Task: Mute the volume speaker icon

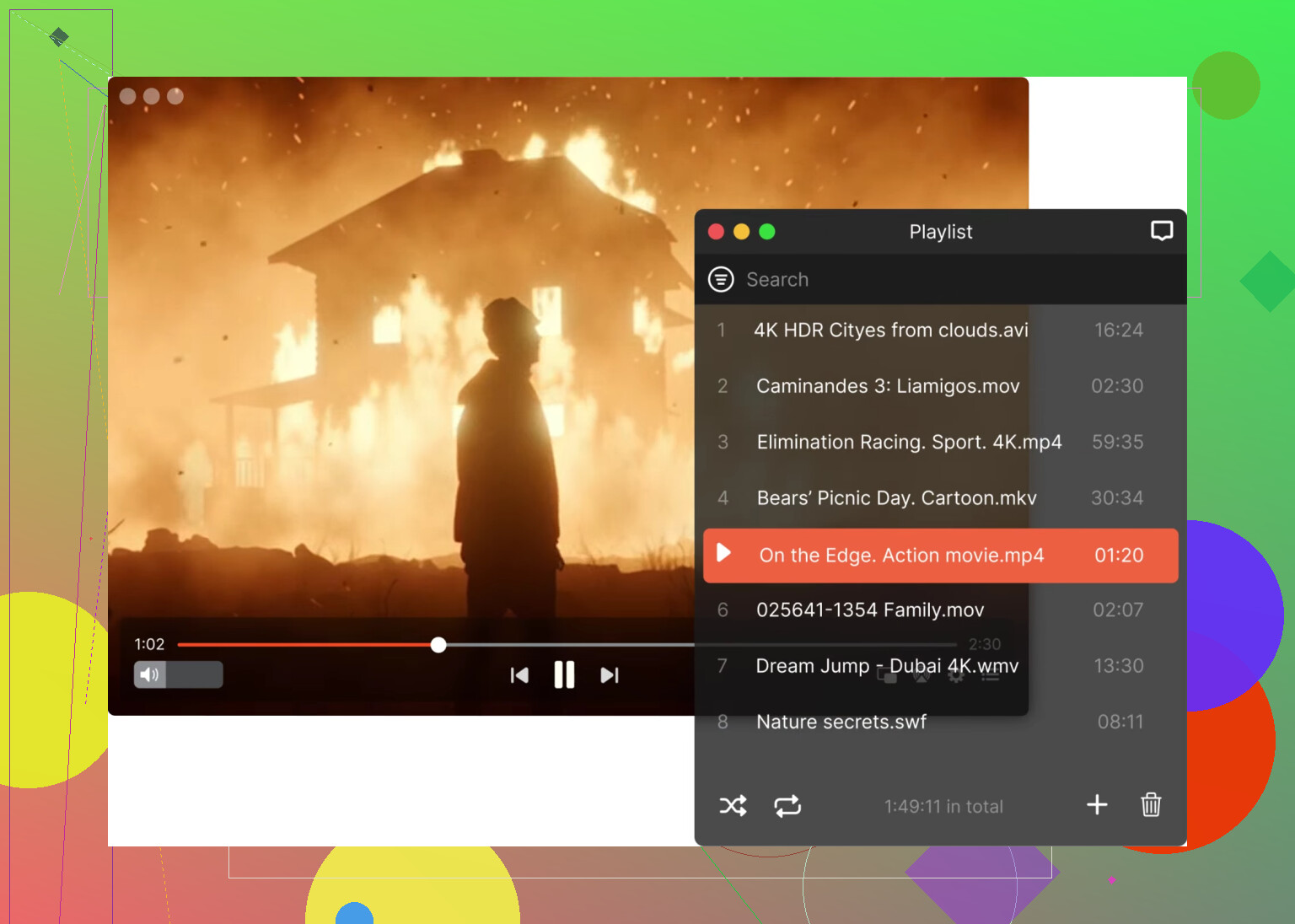Action: click(149, 674)
